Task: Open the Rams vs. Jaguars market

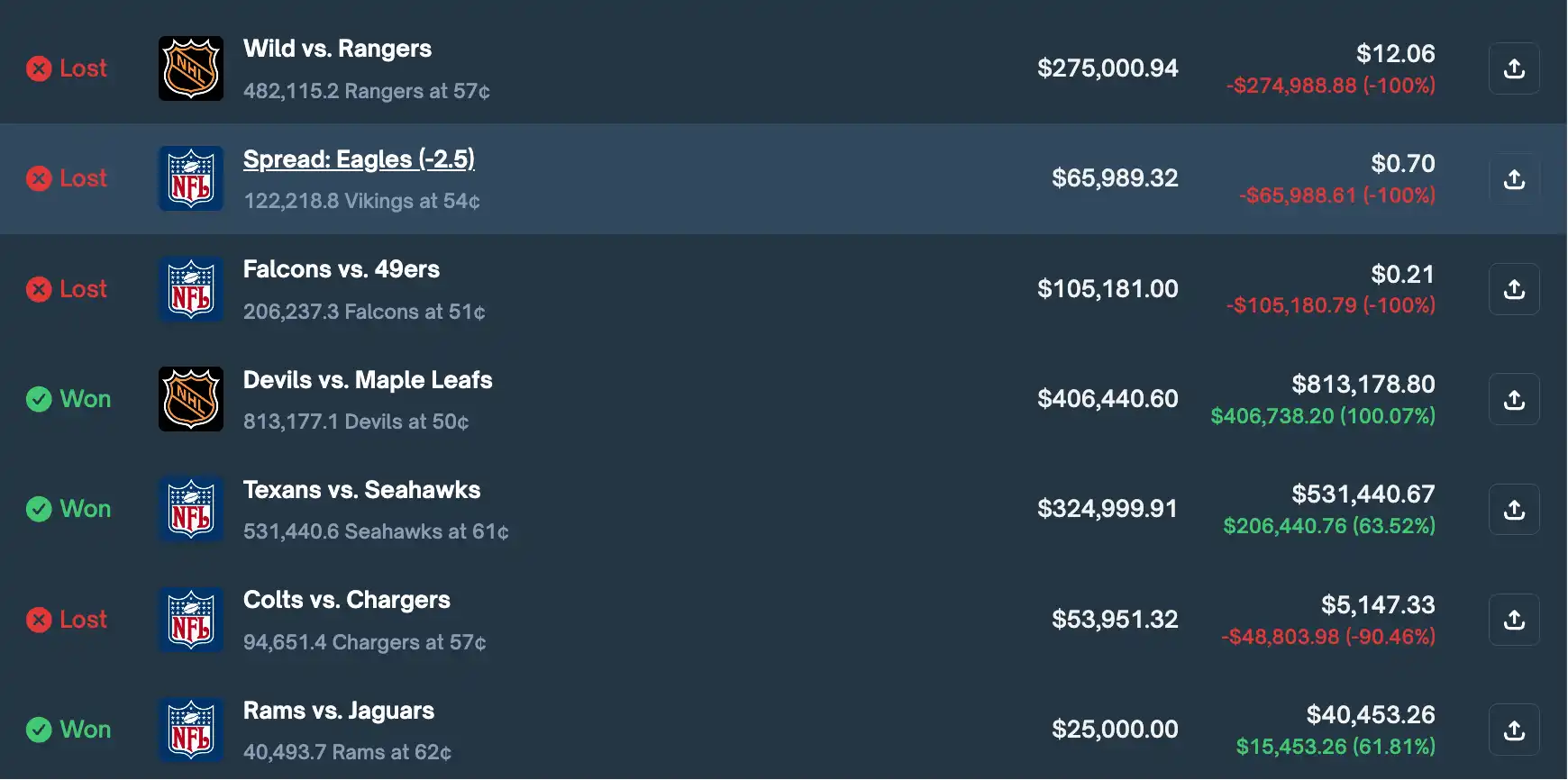Action: (x=339, y=711)
